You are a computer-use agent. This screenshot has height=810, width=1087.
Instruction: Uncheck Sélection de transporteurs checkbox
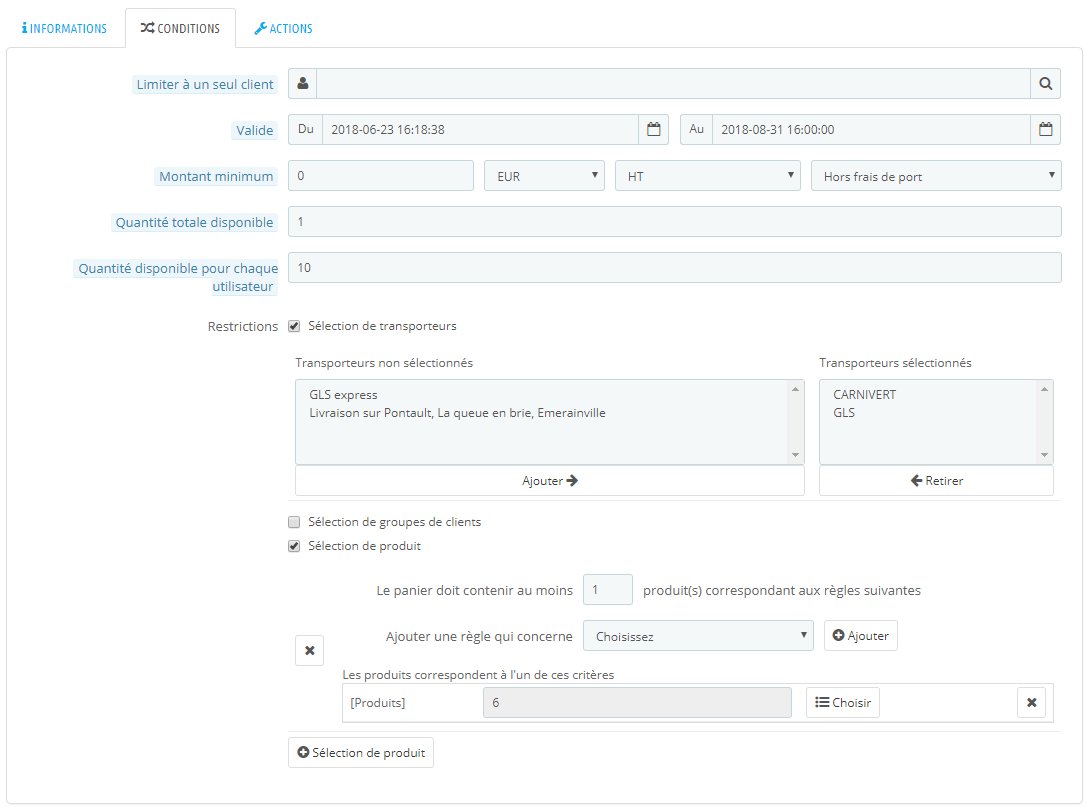tap(294, 326)
